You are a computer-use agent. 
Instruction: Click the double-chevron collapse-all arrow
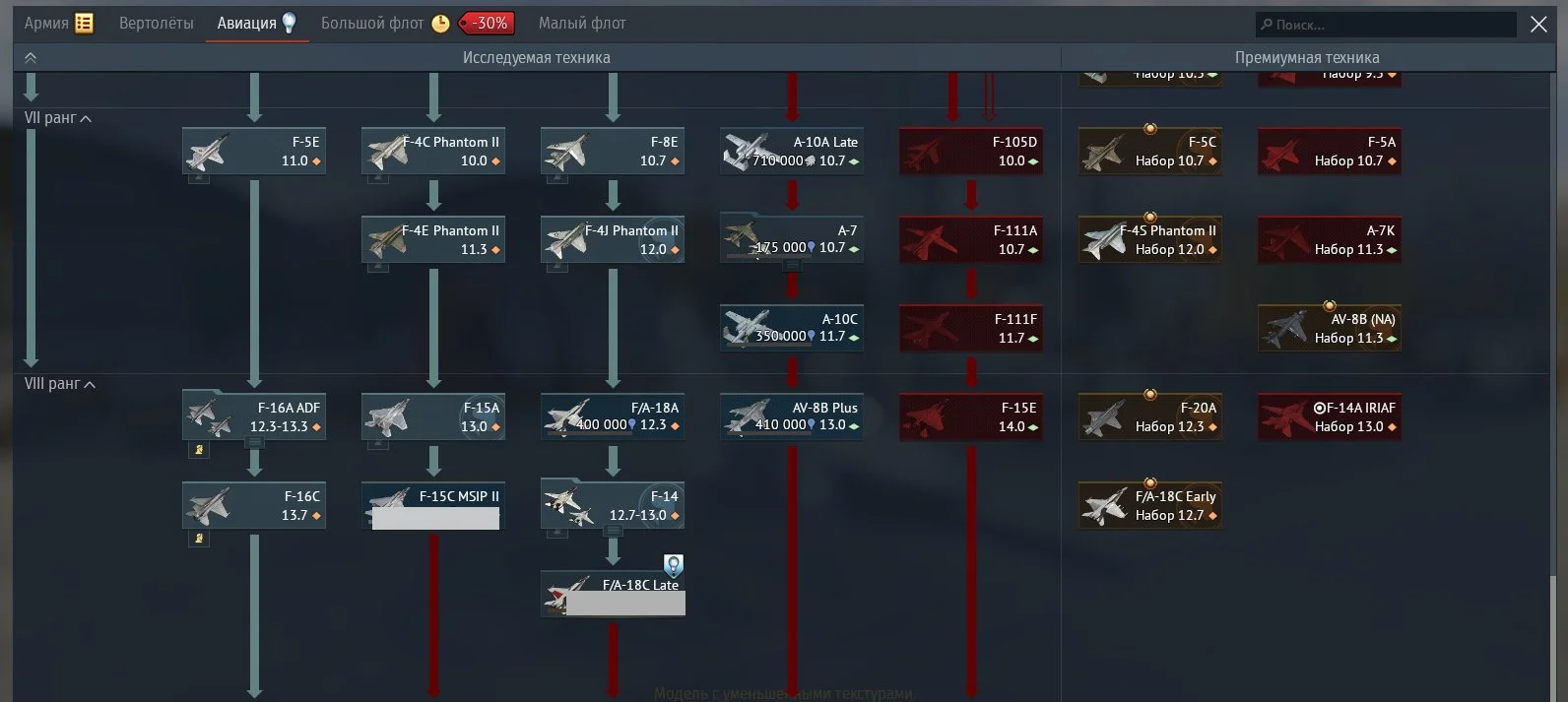click(31, 58)
